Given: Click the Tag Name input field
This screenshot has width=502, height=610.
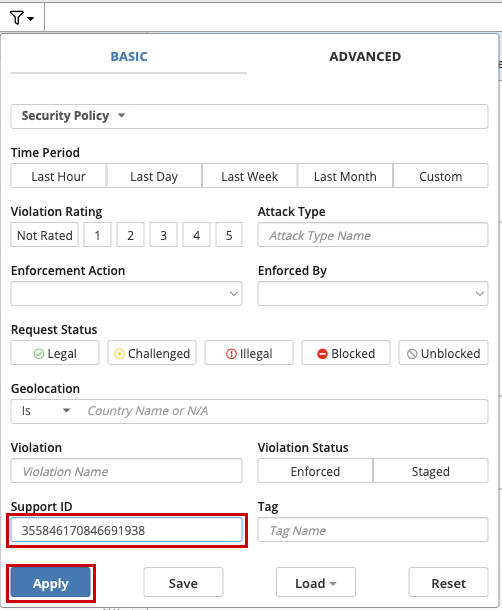Looking at the screenshot, I should click(373, 530).
